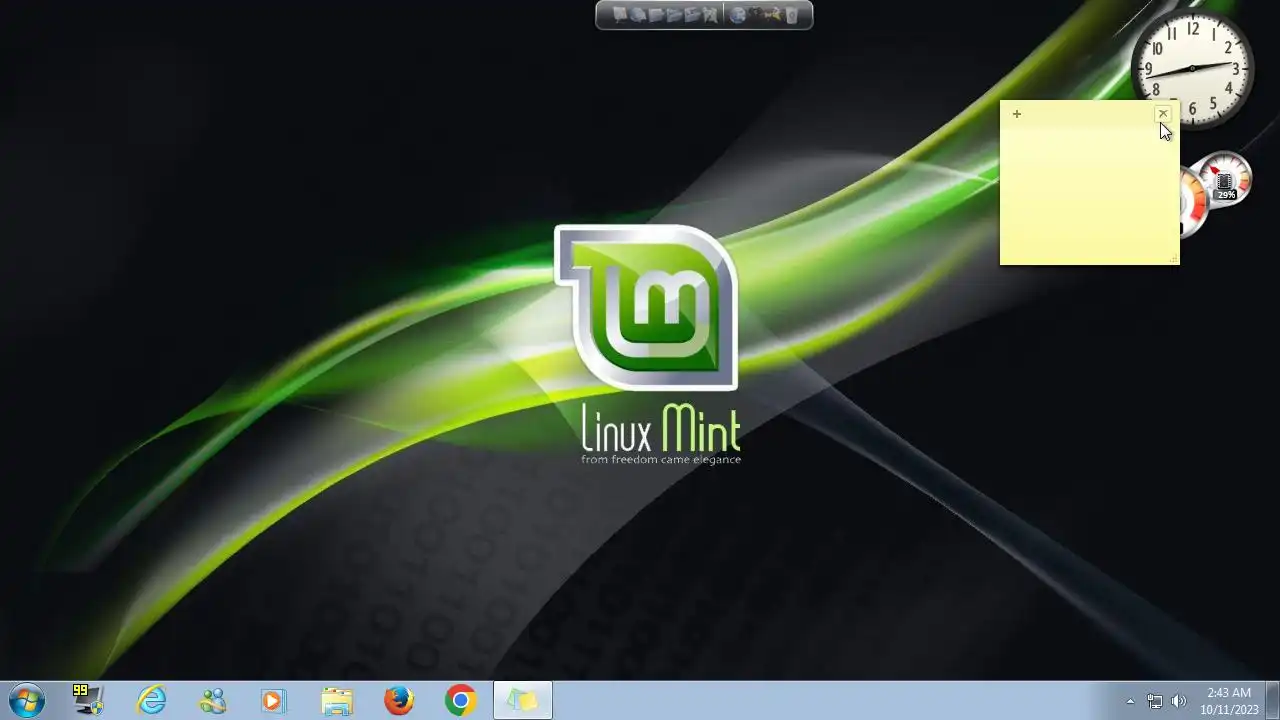Add a new sticky note with plus
This screenshot has width=1280, height=720.
coord(1017,114)
